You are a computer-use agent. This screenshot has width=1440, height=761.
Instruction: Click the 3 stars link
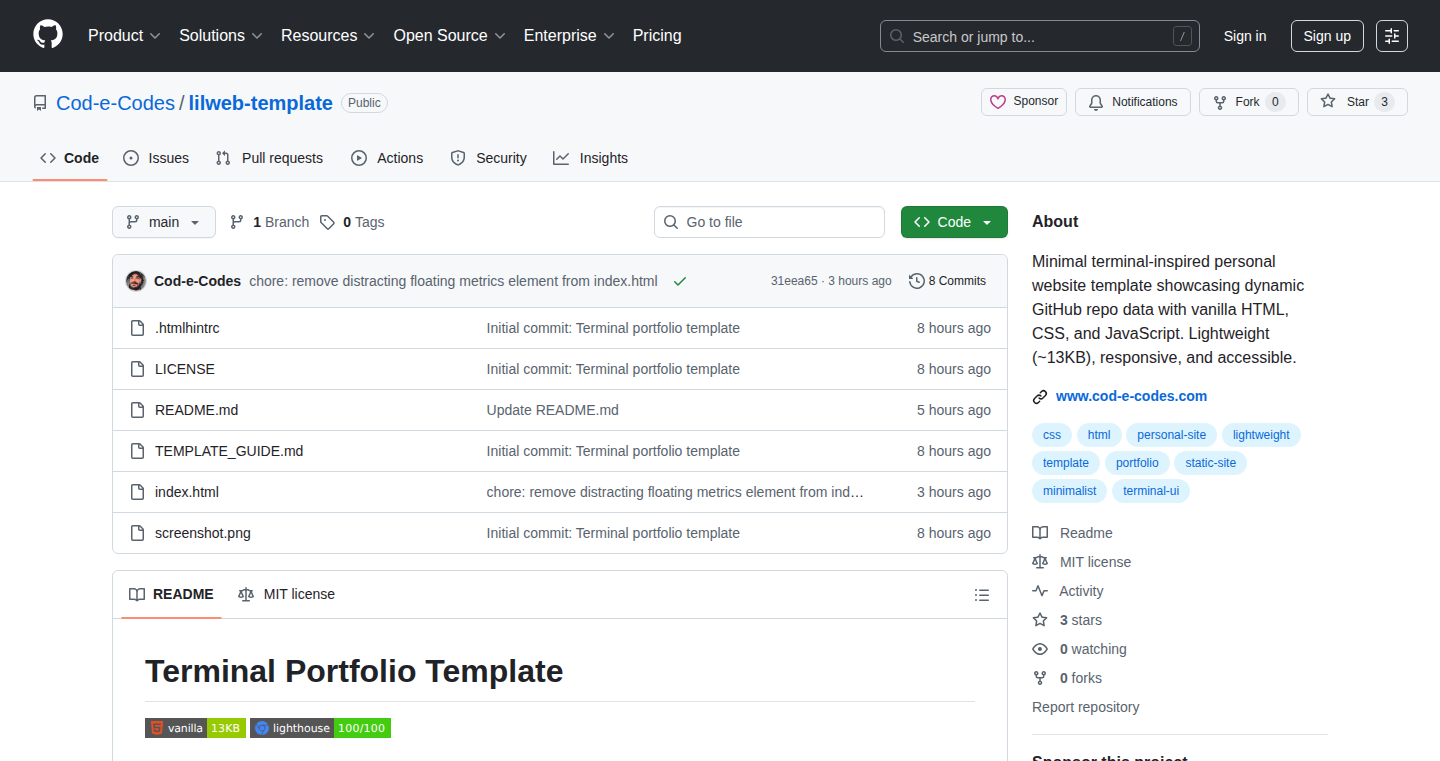coord(1080,620)
